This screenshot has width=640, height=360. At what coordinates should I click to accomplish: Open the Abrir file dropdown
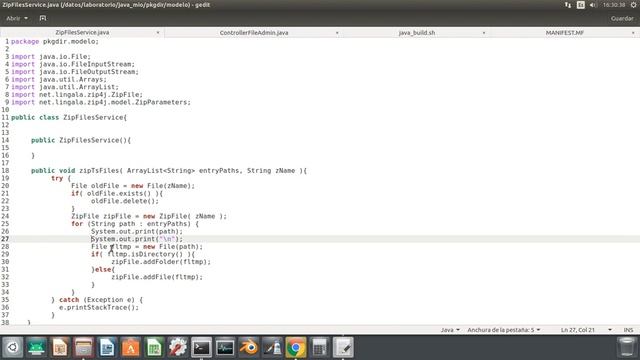[x=17, y=18]
